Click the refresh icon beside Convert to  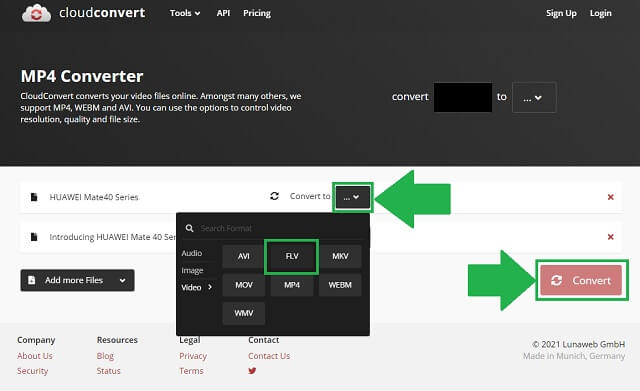pyautogui.click(x=274, y=196)
